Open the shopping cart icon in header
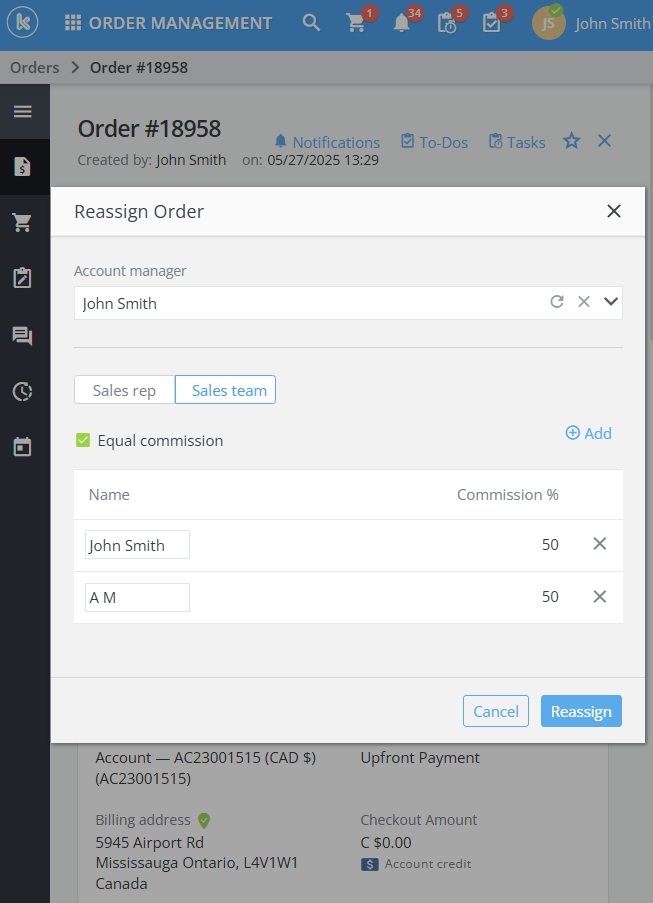Screen dimensions: 653x903 (x=356, y=23)
